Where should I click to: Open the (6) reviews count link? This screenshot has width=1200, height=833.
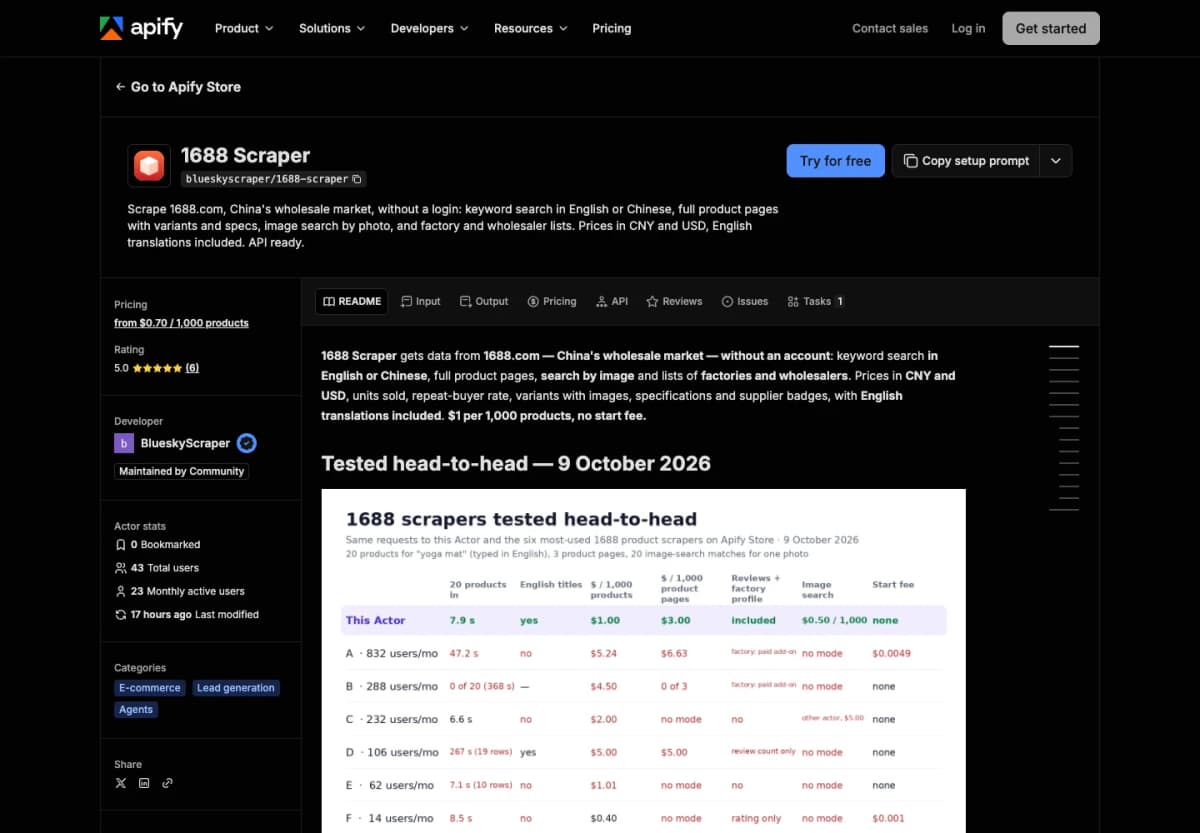[x=192, y=368]
